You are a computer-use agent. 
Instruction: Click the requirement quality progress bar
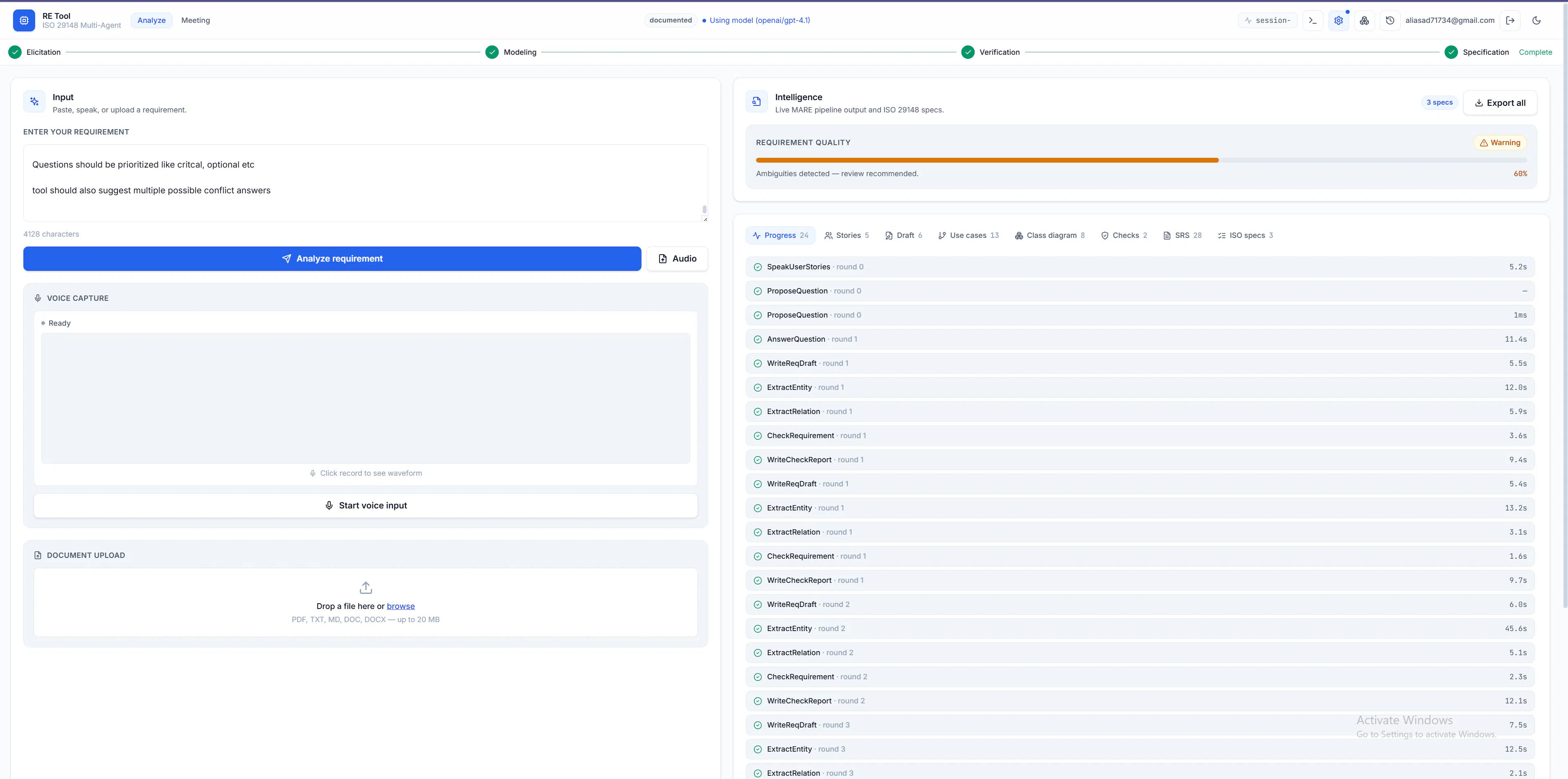1141,160
